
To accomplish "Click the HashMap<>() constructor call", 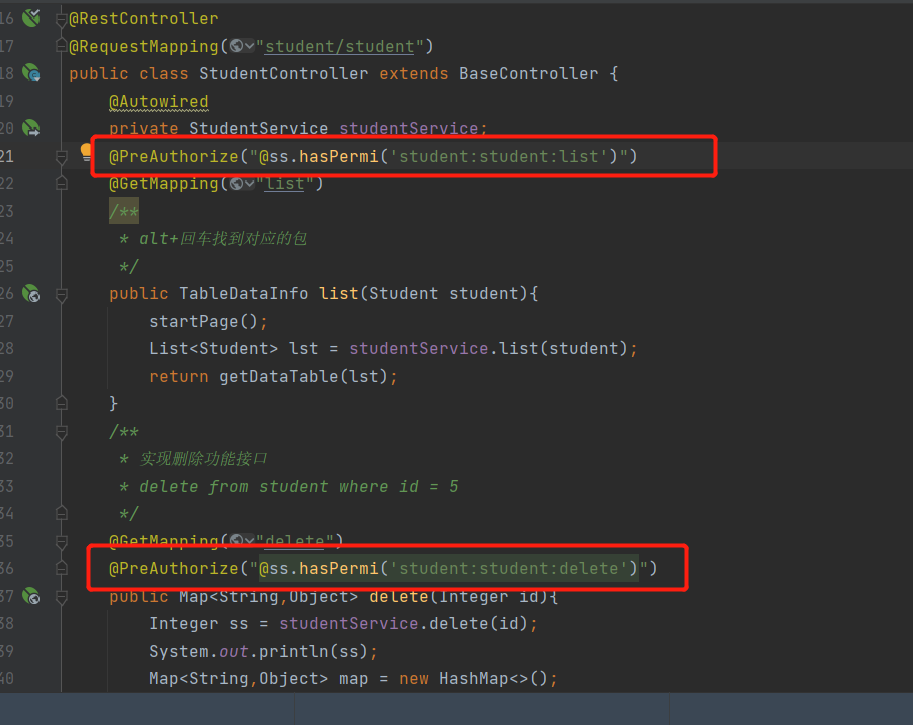I will click(493, 678).
